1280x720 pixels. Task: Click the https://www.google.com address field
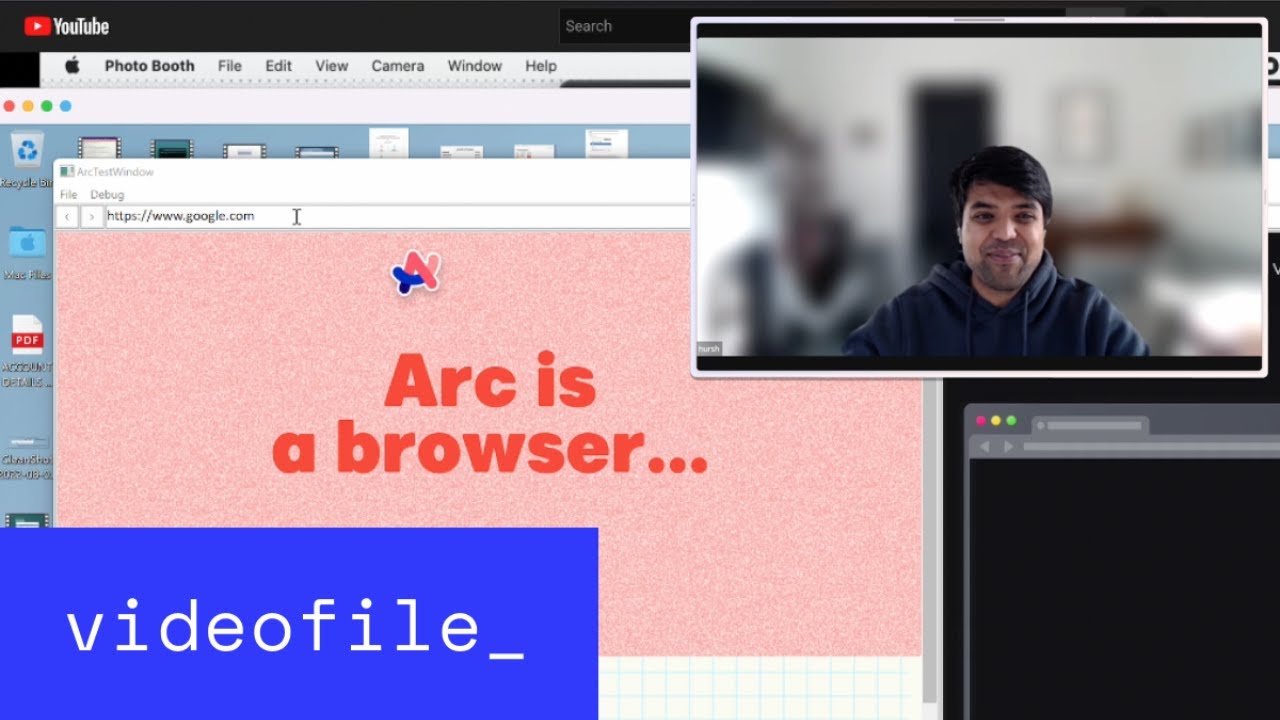397,216
